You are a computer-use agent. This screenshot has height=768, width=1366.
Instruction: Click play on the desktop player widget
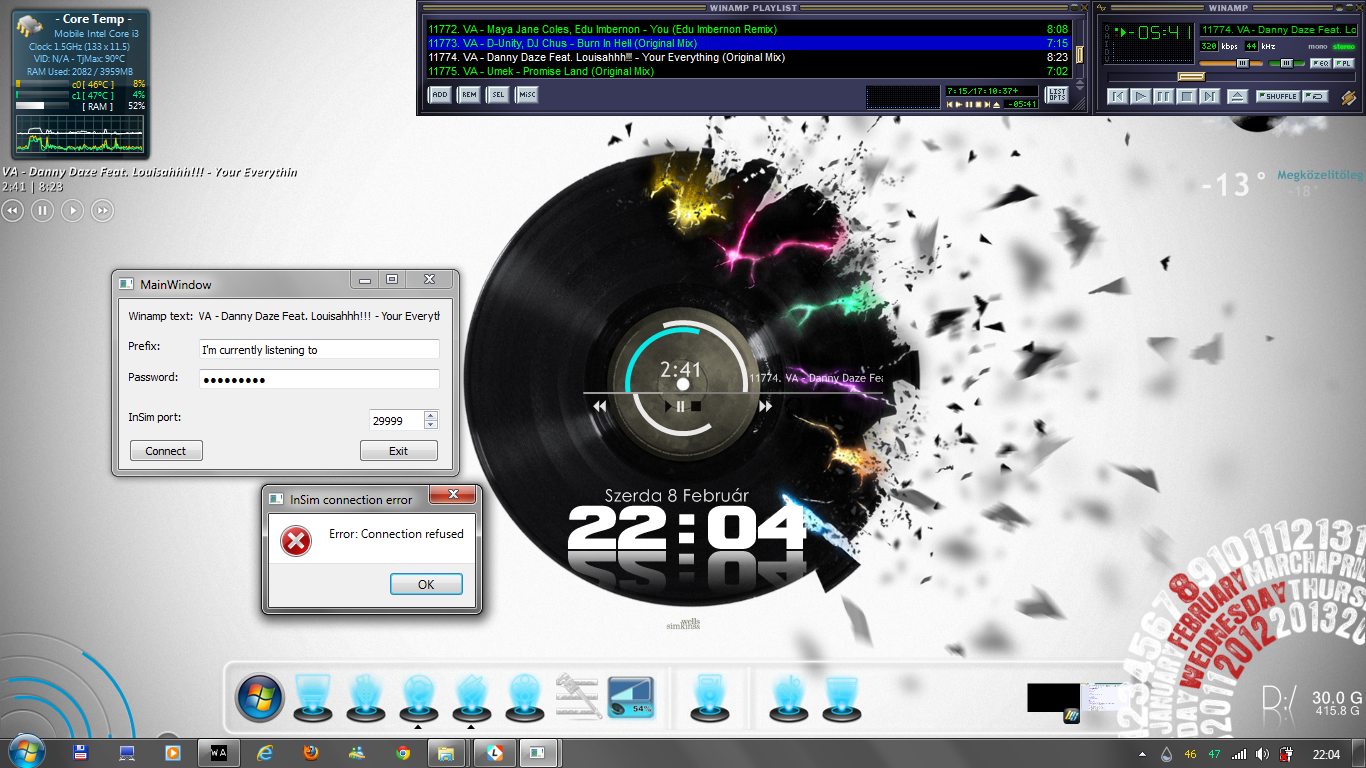point(72,210)
